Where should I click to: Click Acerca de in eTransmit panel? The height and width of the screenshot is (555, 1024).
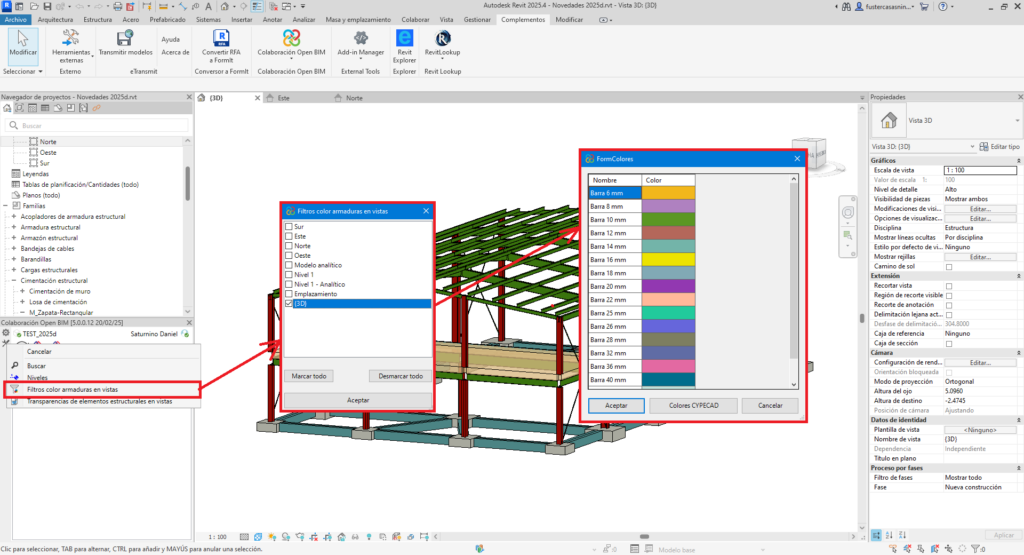[x=175, y=52]
